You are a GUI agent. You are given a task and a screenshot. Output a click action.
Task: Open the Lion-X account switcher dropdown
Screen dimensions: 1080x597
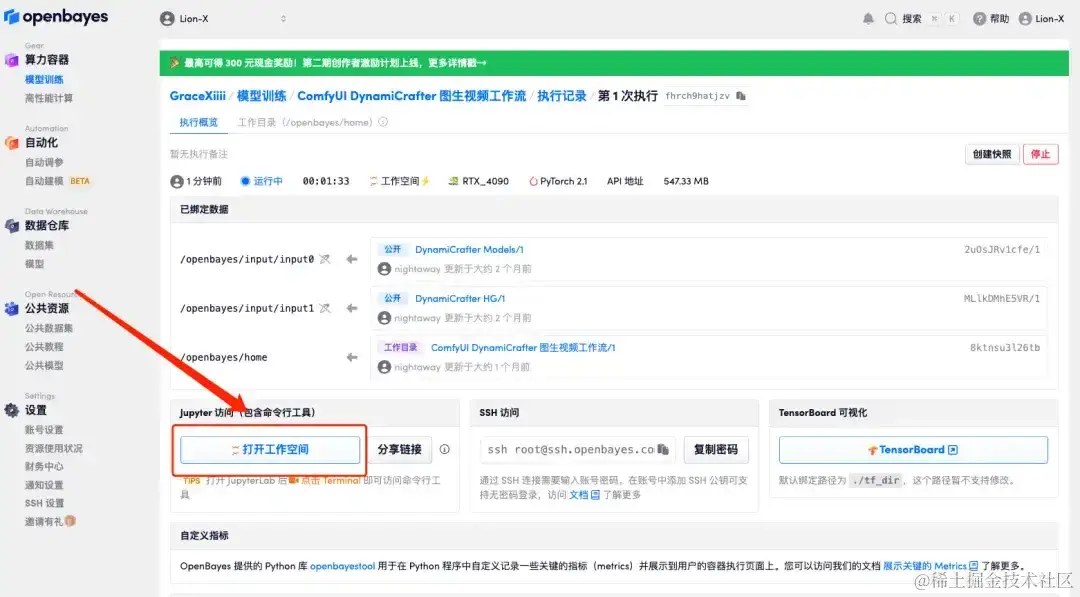click(223, 19)
